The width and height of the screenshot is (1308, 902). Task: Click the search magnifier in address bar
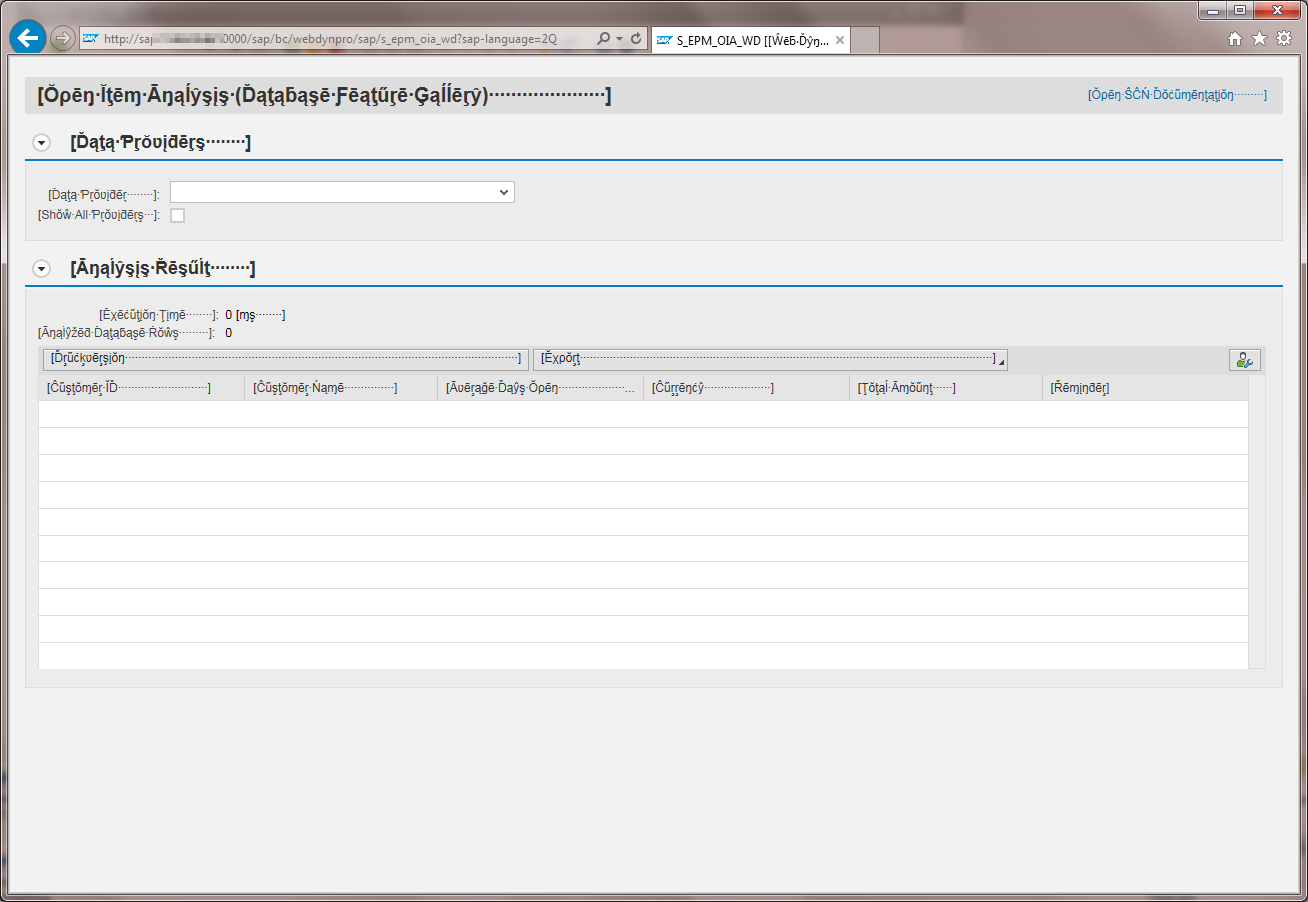pos(603,39)
